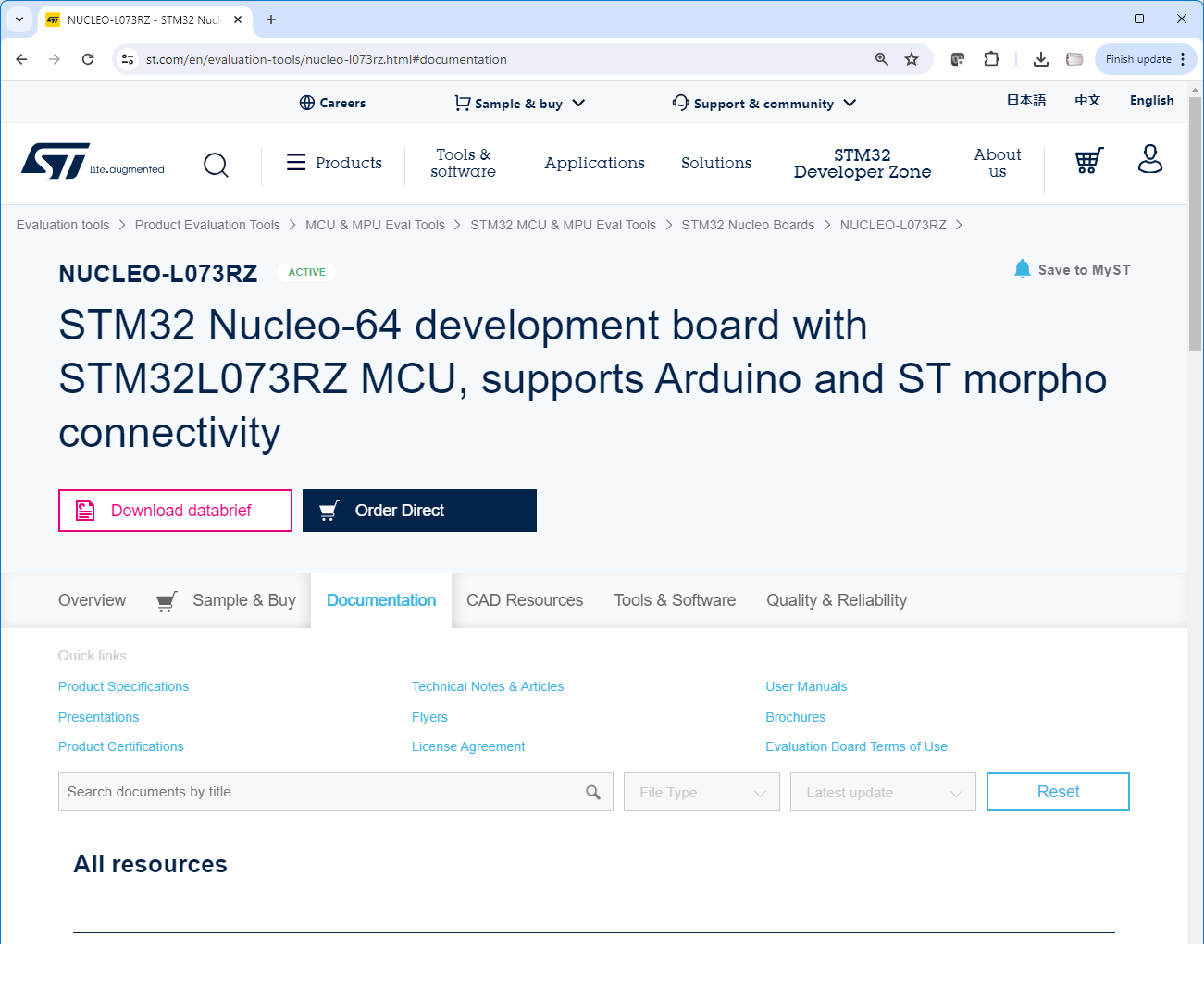
Task: Click the Order Direct button
Action: pos(419,510)
